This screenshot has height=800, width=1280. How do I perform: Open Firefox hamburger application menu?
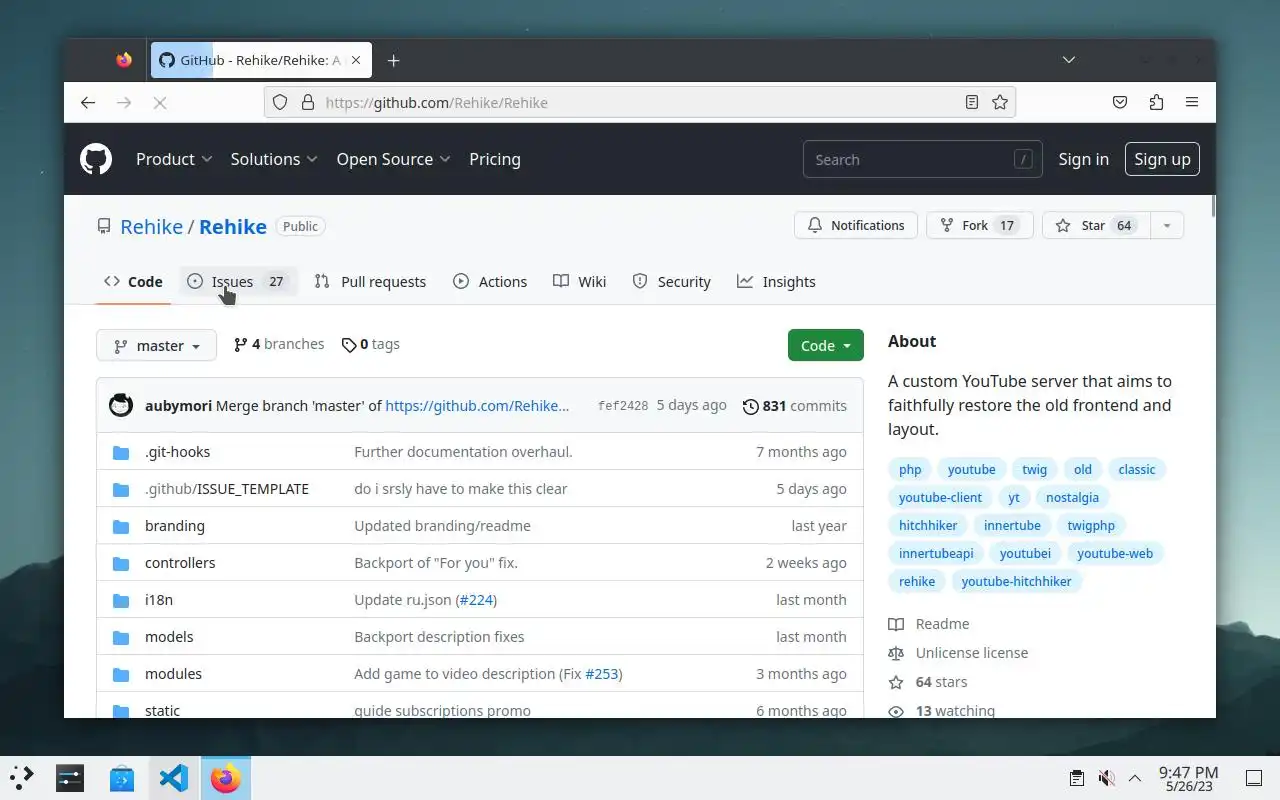pos(1192,102)
